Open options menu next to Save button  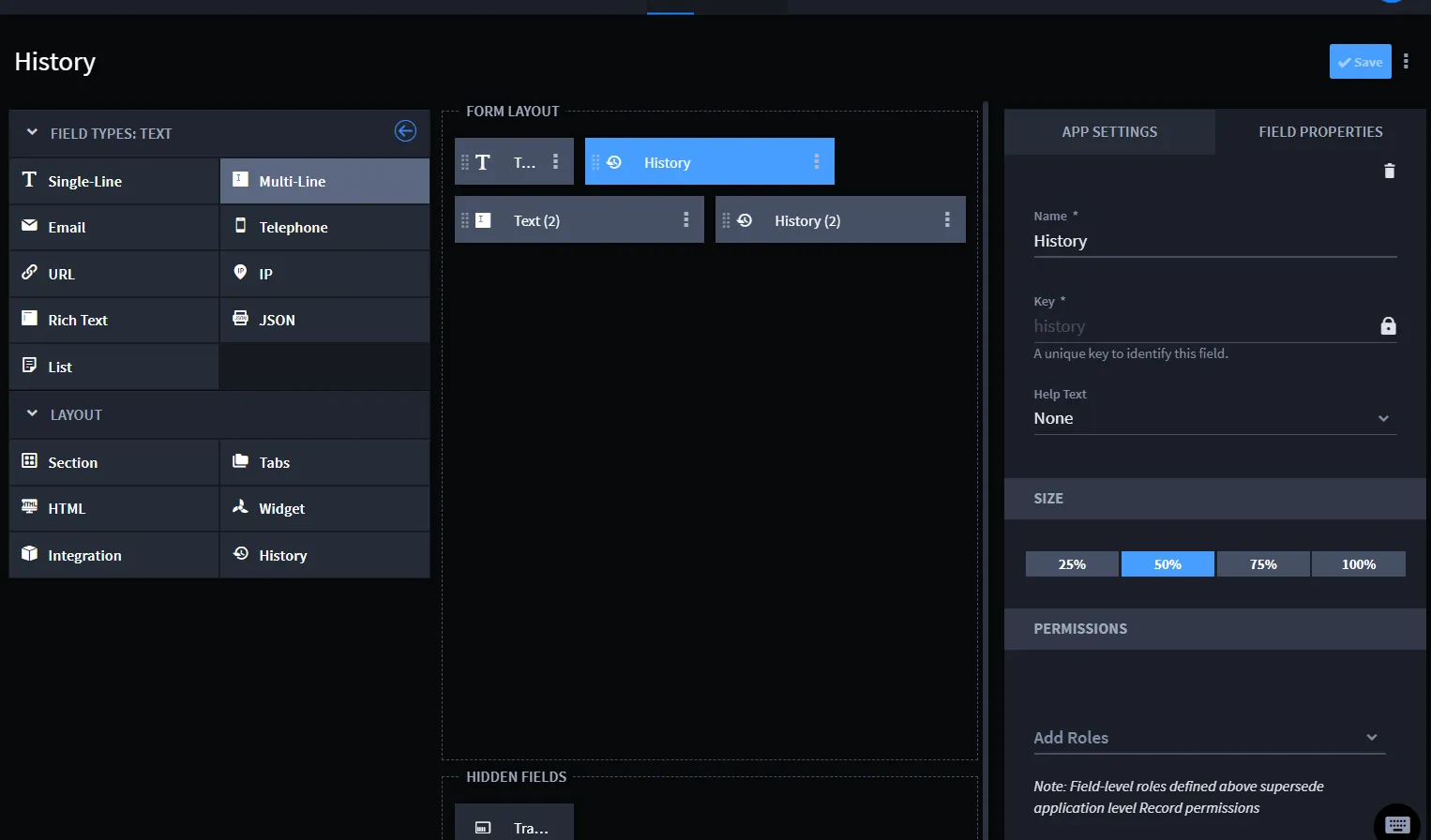(x=1406, y=62)
